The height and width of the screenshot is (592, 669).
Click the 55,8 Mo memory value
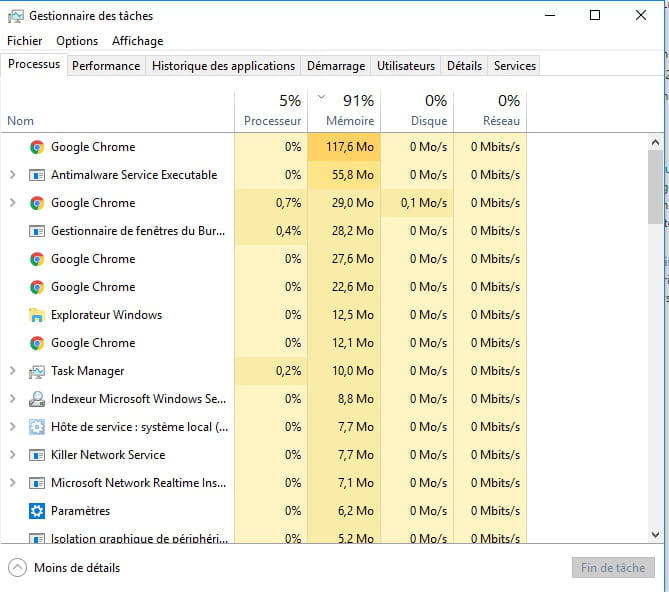[352, 175]
